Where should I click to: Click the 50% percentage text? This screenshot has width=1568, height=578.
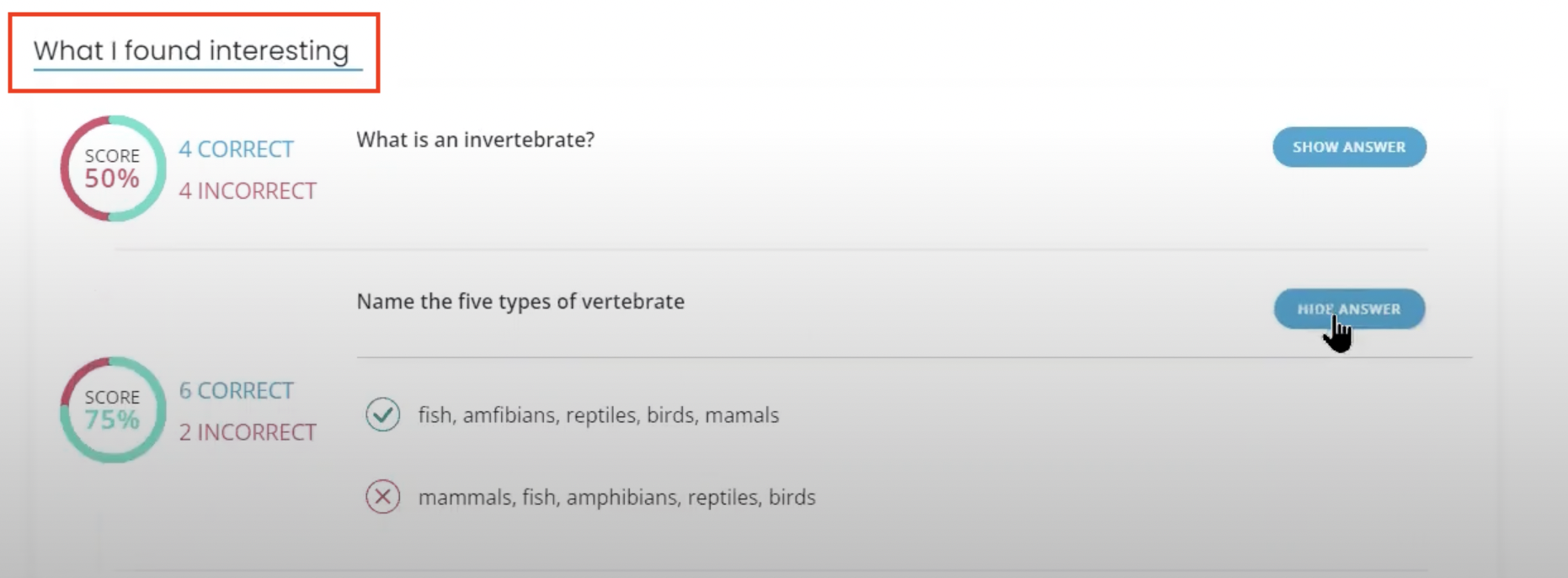coord(112,179)
